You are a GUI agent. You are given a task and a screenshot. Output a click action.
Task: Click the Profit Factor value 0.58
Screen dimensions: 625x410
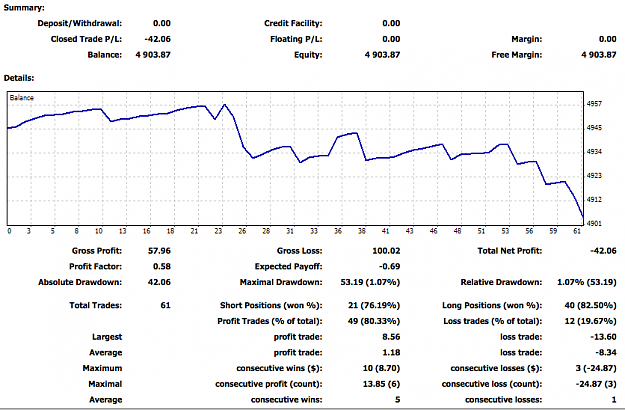162,267
